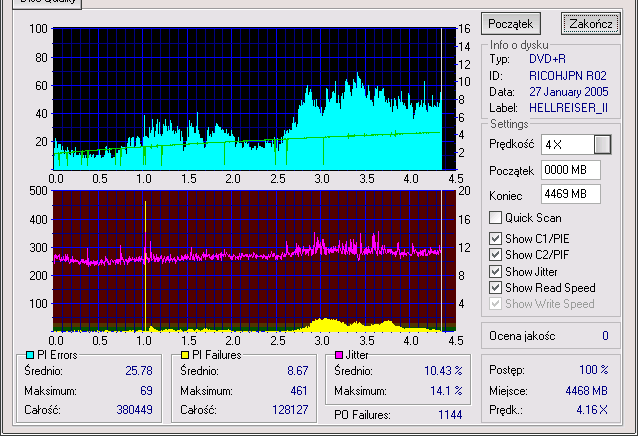Click the Koniec 4469 MB input field
This screenshot has width=638, height=436.
point(570,194)
